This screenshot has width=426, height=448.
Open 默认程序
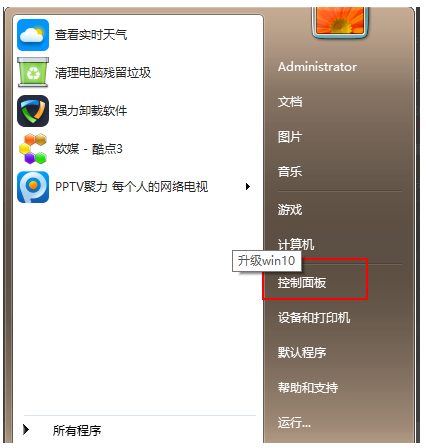302,352
